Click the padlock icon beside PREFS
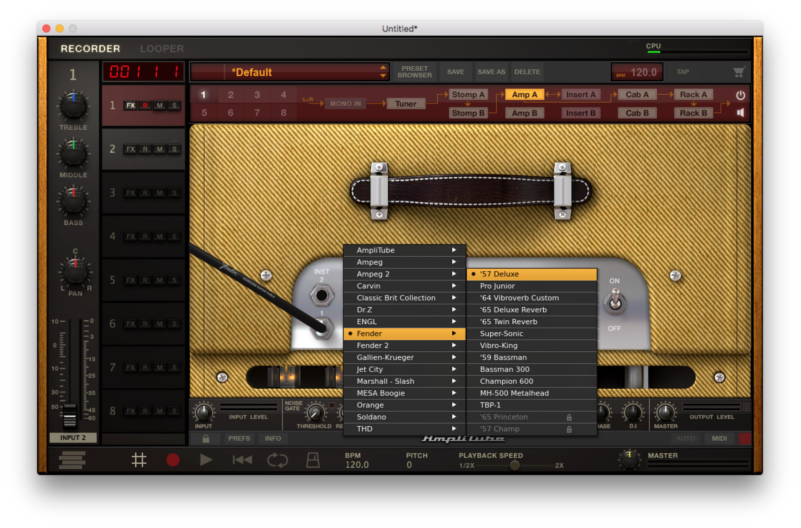This screenshot has width=801, height=528. point(206,439)
